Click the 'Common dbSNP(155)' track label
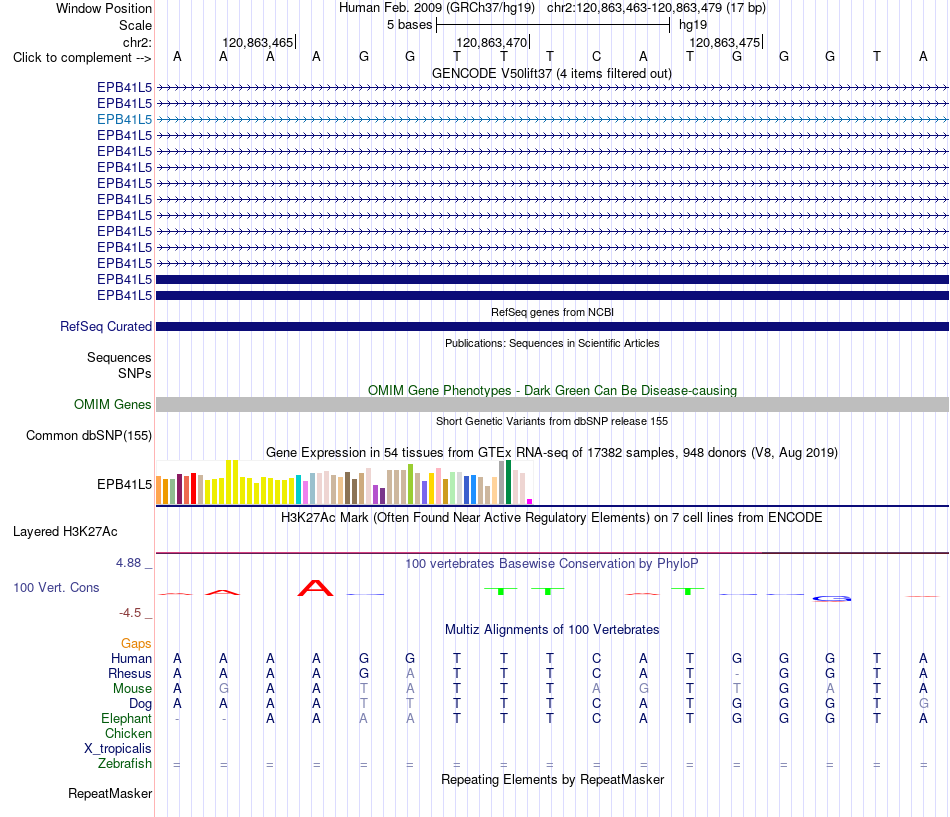 click(x=88, y=435)
